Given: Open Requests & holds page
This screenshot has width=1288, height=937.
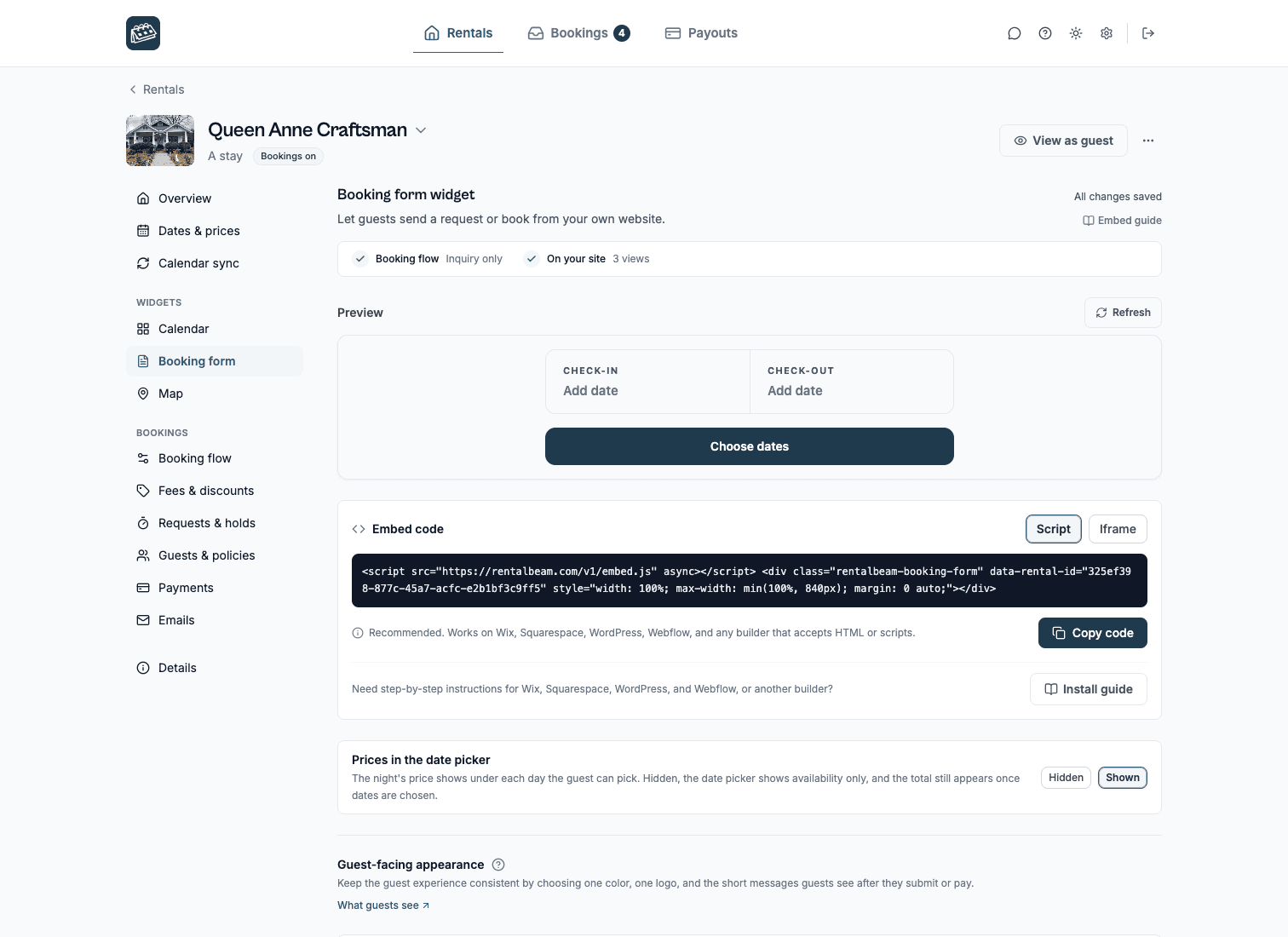Looking at the screenshot, I should tap(215, 523).
